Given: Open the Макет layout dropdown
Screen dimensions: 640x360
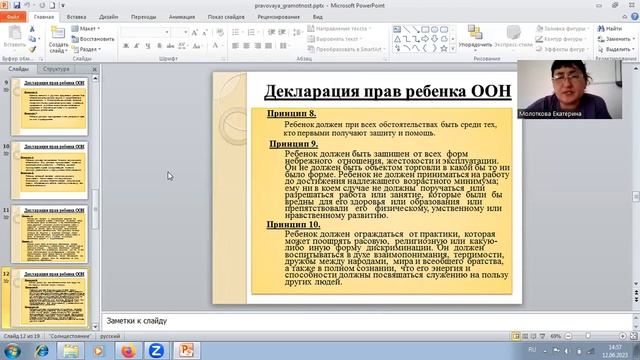Looking at the screenshot, I should [x=86, y=29].
